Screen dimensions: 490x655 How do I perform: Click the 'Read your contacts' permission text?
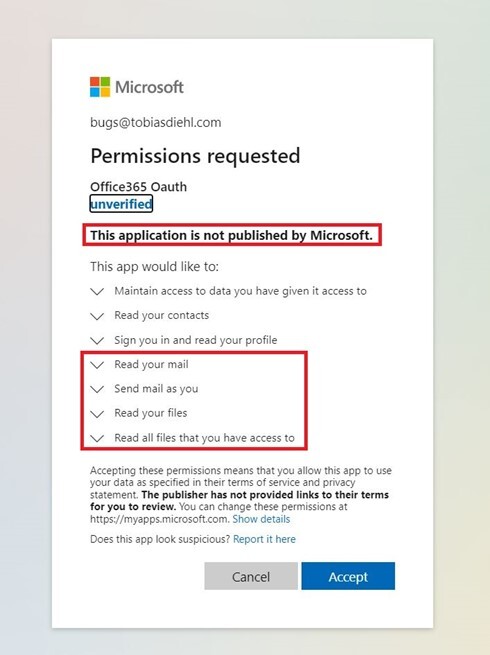pyautogui.click(x=162, y=315)
